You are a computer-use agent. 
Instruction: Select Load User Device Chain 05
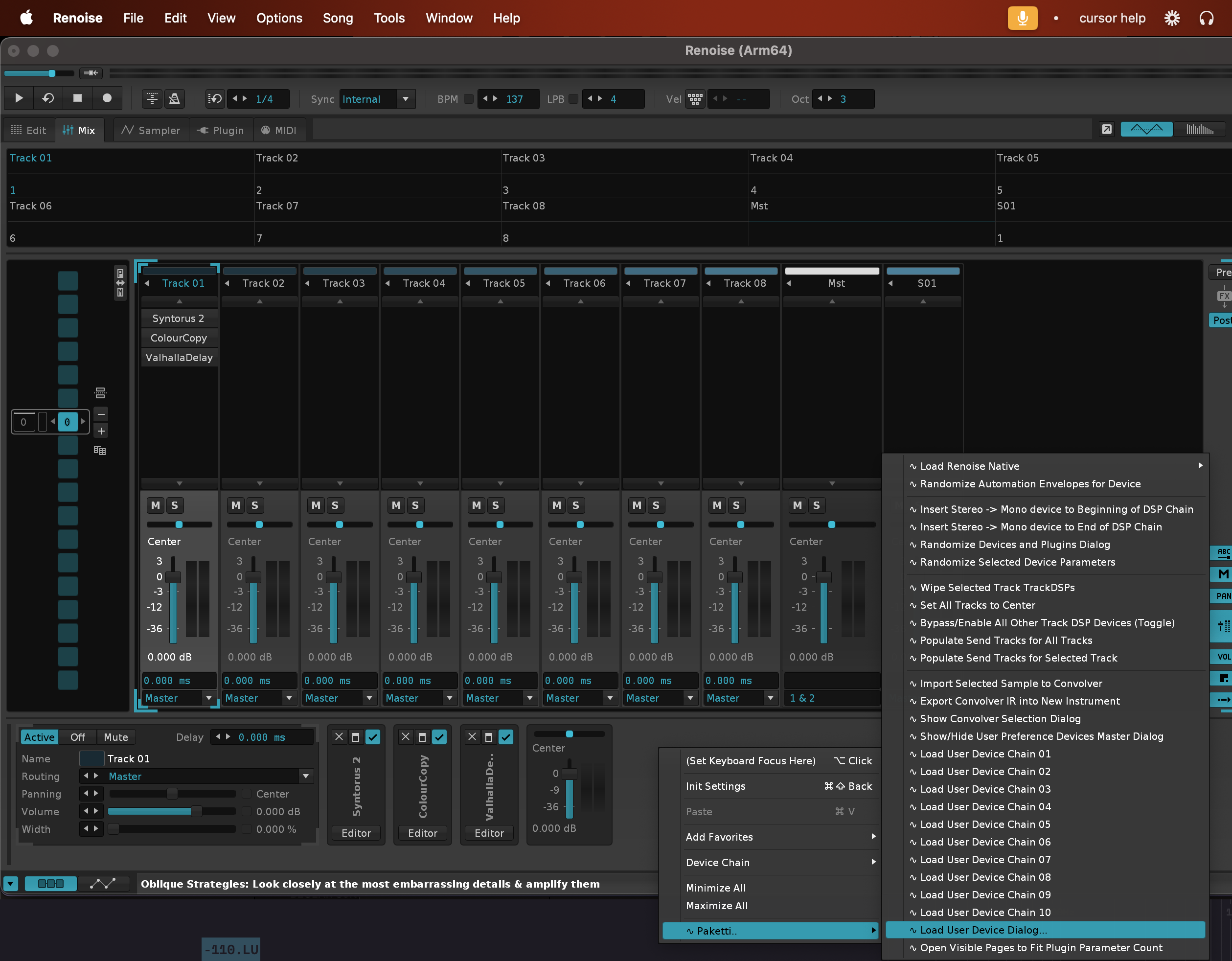coord(985,824)
